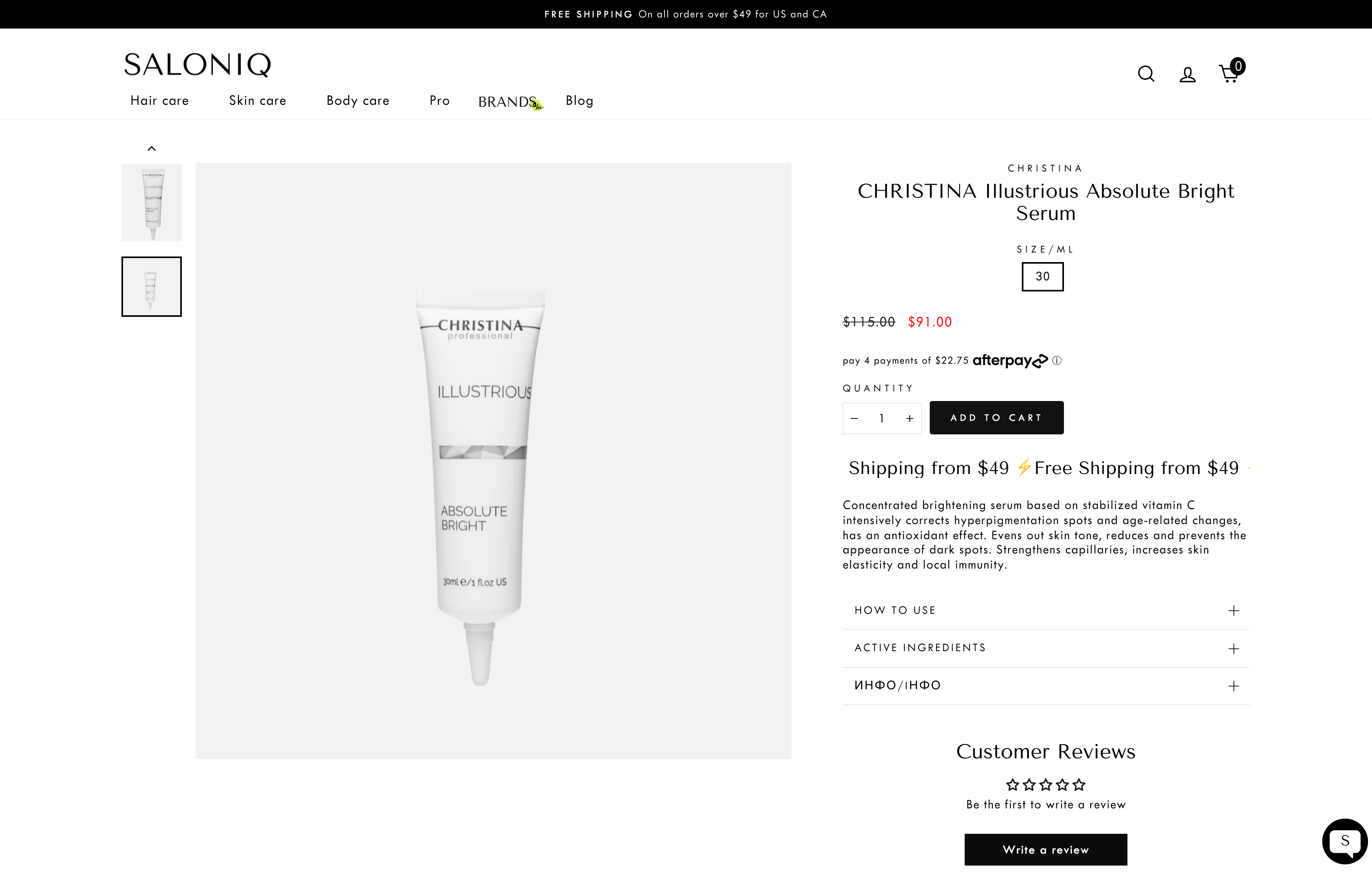Increase quantity with plus button

910,419
